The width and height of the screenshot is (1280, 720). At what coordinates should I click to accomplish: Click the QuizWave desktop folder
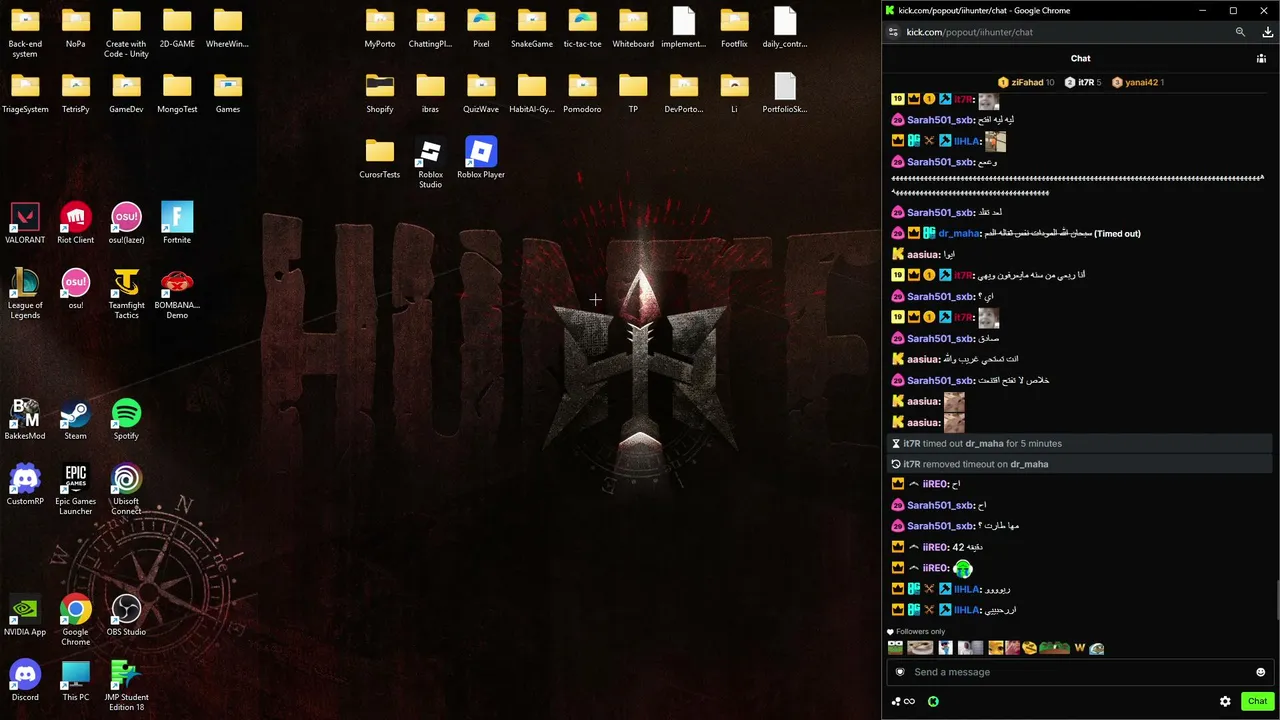pyautogui.click(x=481, y=92)
